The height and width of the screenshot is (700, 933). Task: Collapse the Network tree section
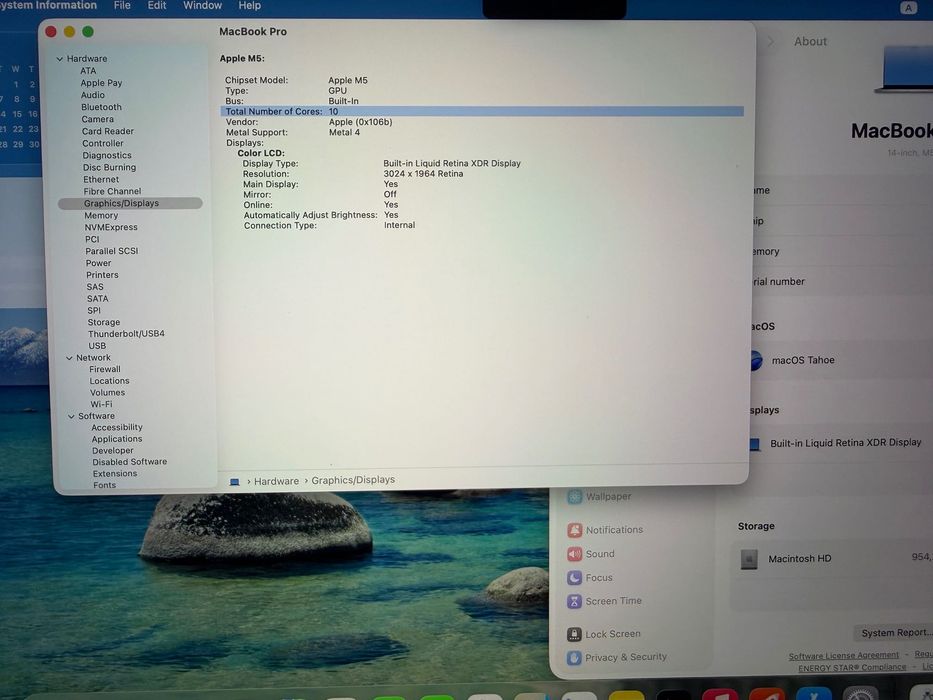click(x=69, y=358)
